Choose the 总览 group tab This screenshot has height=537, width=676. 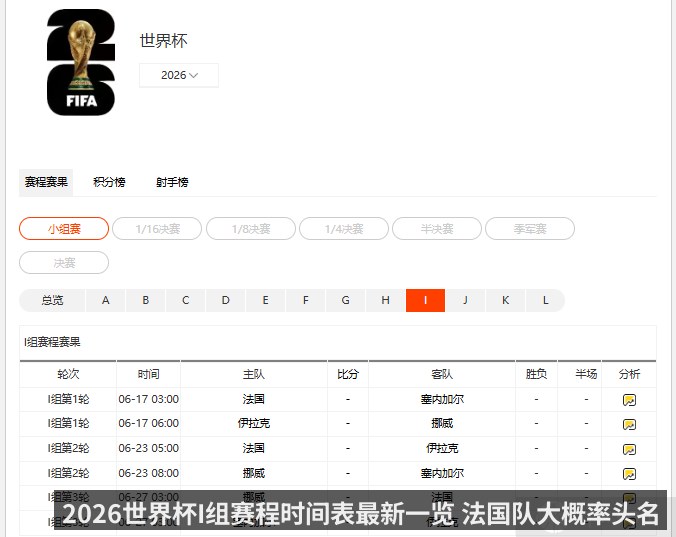click(52, 300)
